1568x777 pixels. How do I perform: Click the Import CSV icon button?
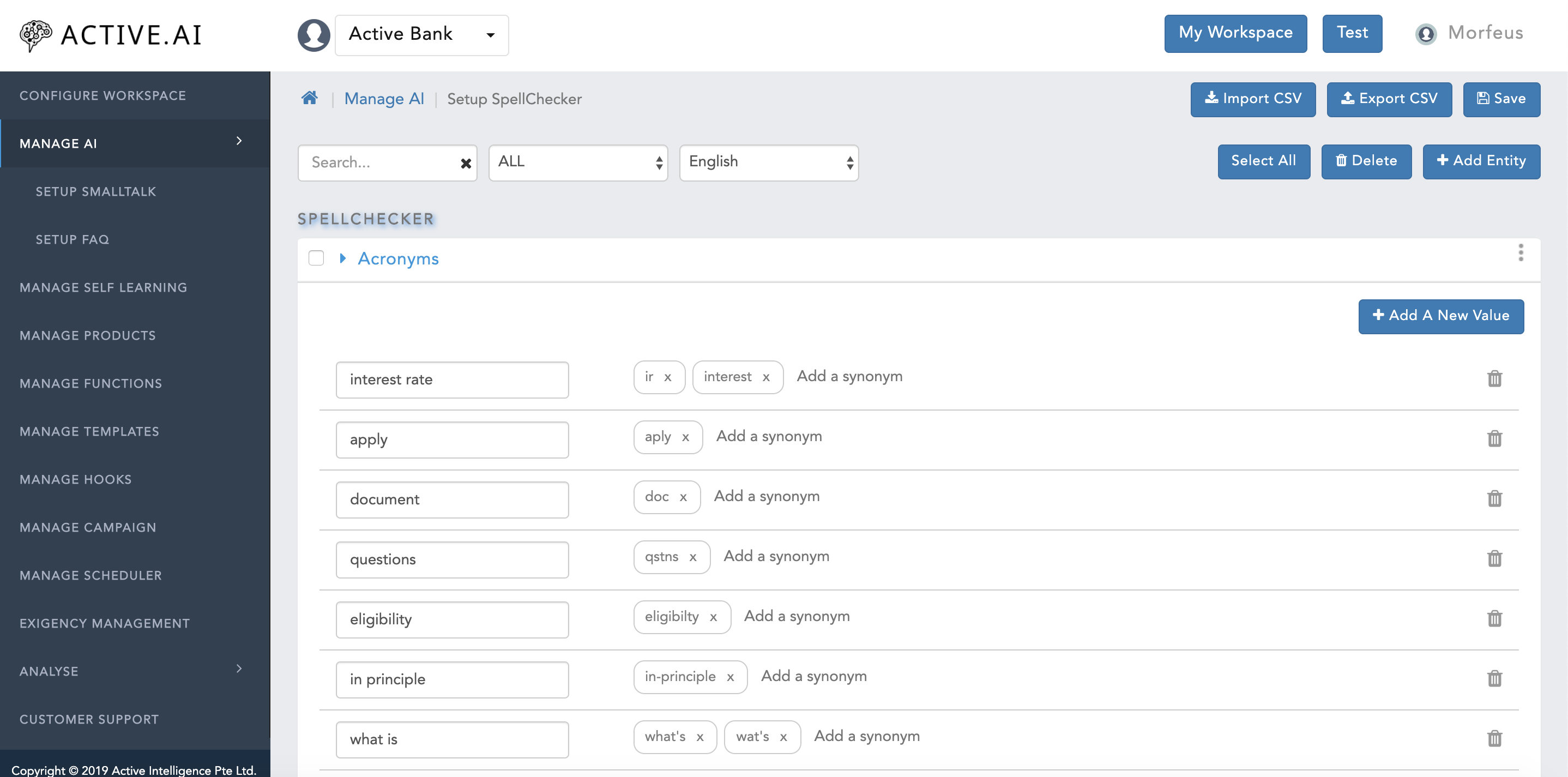pos(1253,98)
